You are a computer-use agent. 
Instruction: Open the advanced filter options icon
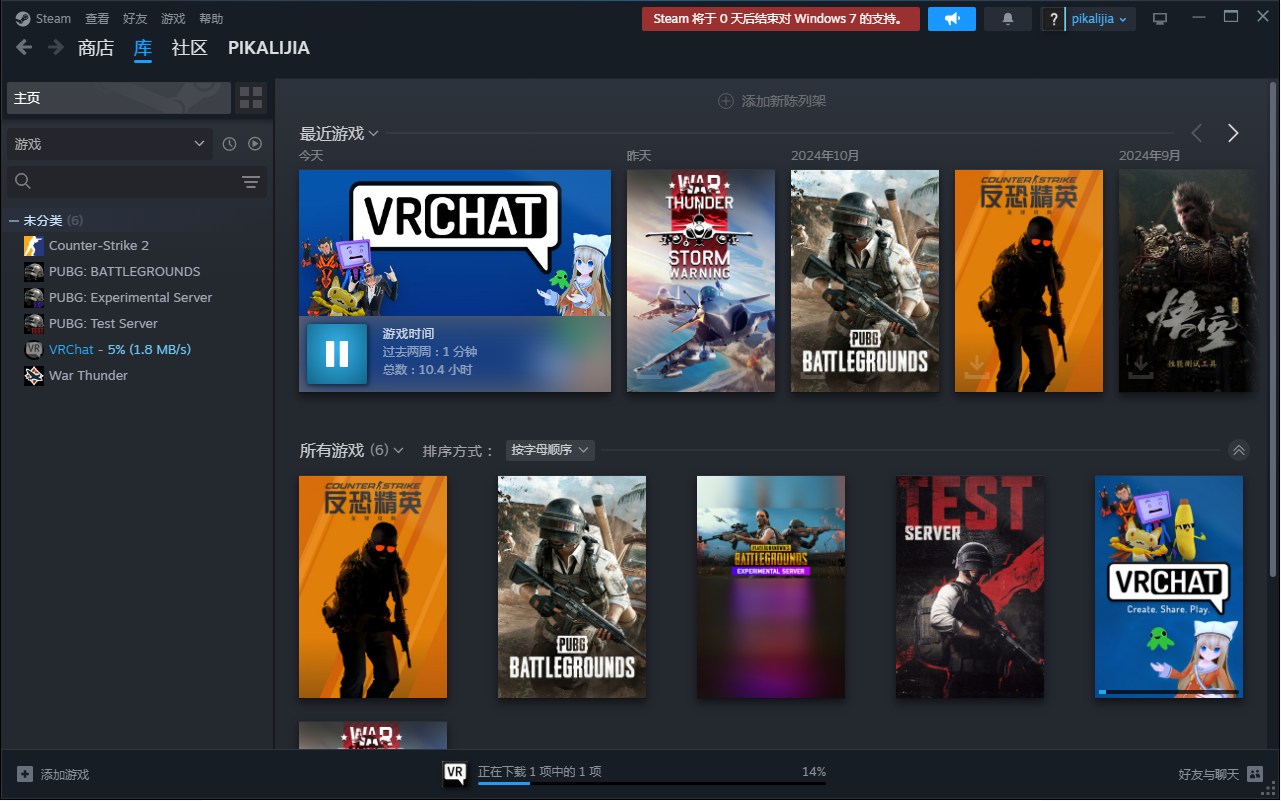[250, 182]
